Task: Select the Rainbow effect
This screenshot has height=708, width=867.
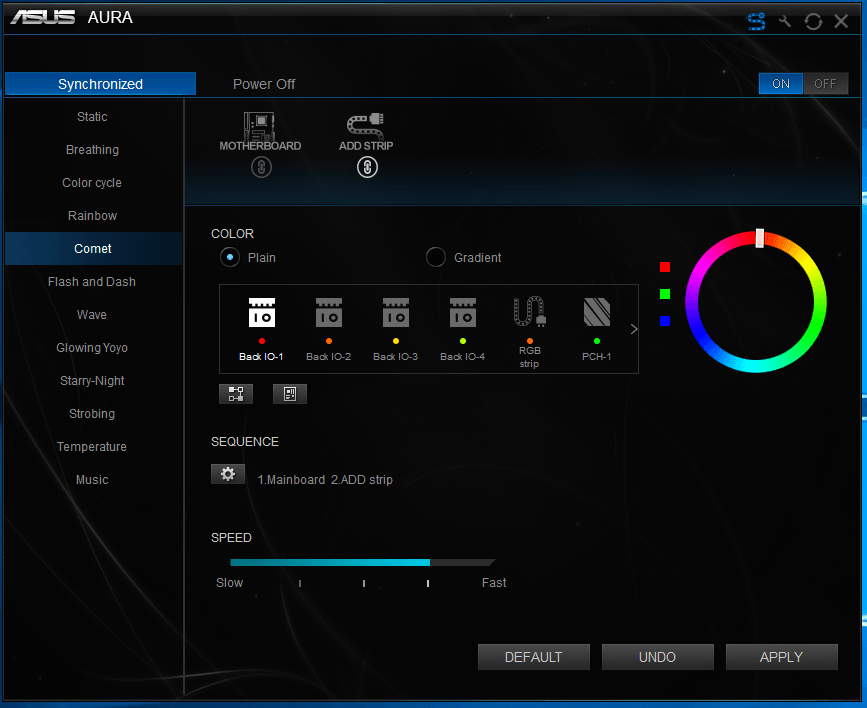Action: tap(92, 216)
